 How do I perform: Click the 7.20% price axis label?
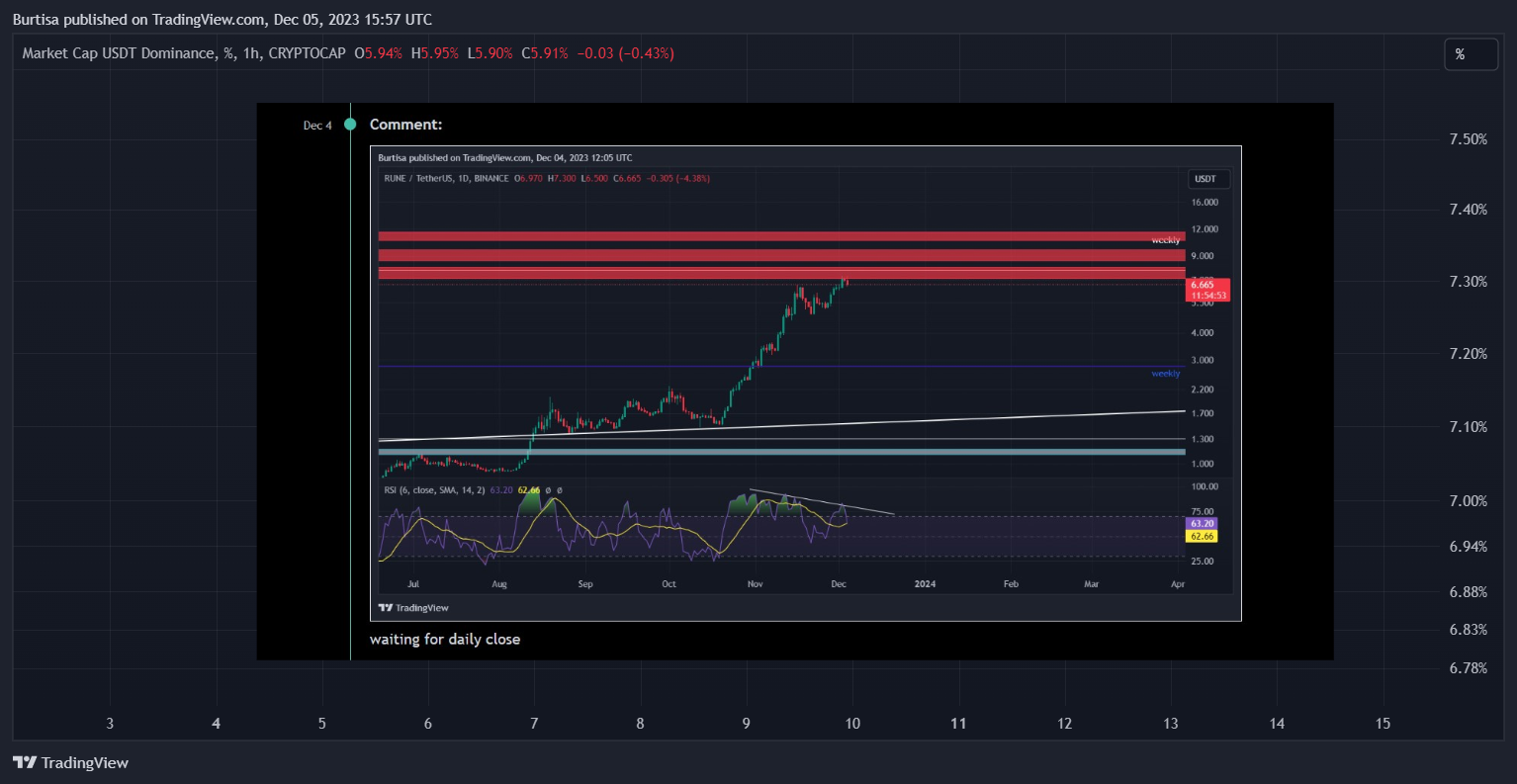click(x=1469, y=354)
